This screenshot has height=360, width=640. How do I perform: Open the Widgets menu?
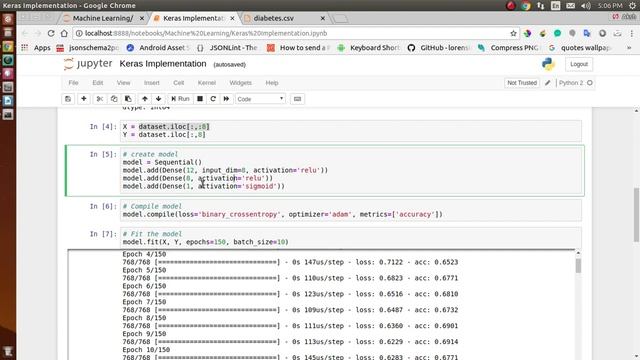coord(240,83)
